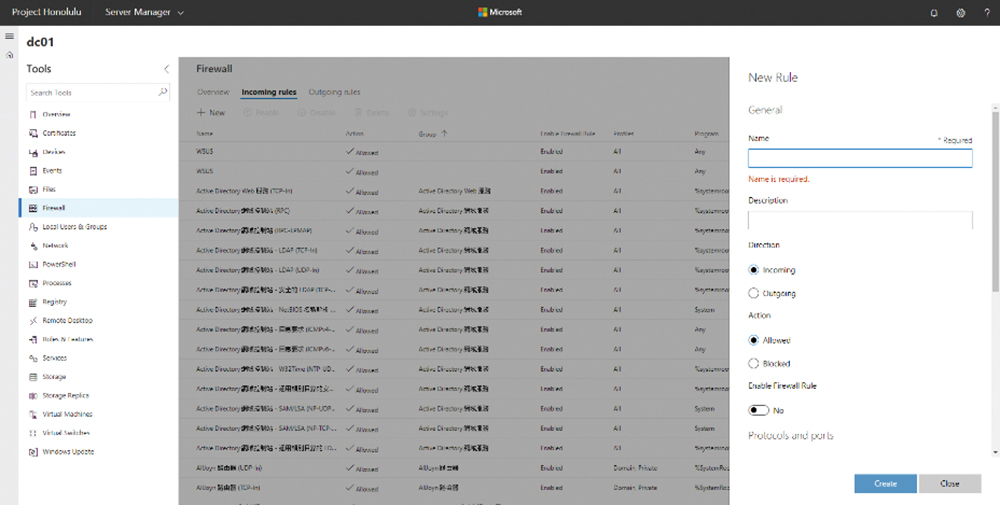1000x505 pixels.
Task: Open the Remote Desktop tool icon
Action: [x=33, y=321]
